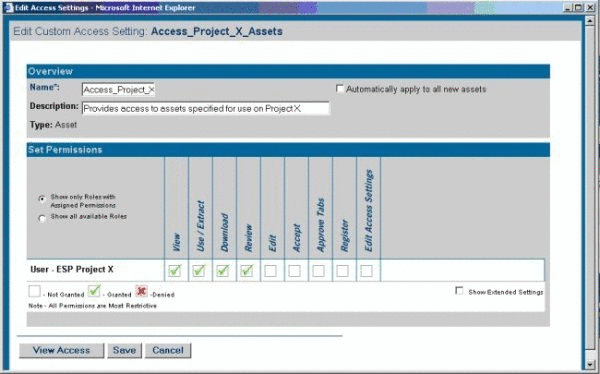
Task: Select Show all available Roles option
Action: (42, 218)
